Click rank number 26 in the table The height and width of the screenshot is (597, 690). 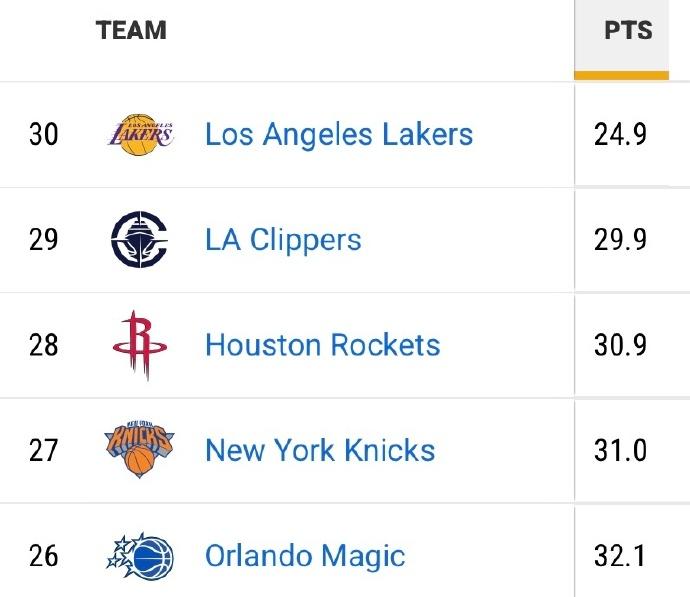(x=43, y=555)
